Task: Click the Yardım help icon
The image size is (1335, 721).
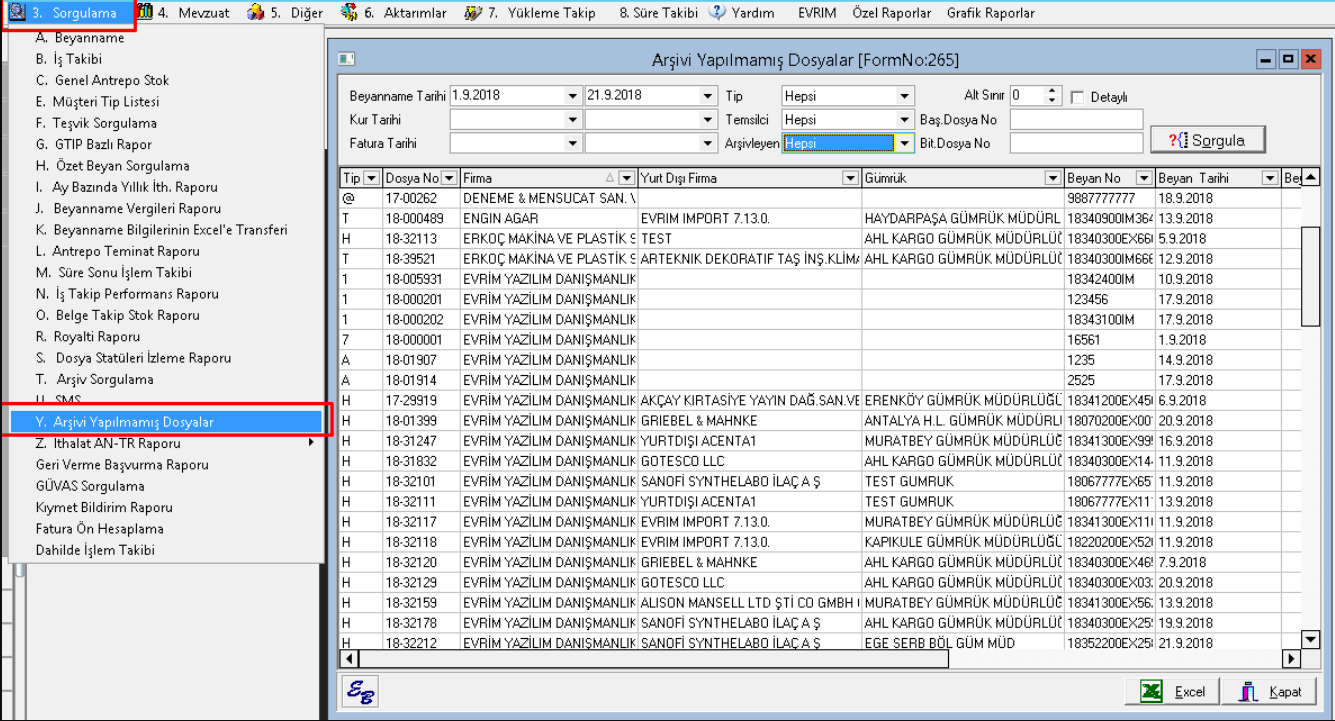Action: pos(717,13)
